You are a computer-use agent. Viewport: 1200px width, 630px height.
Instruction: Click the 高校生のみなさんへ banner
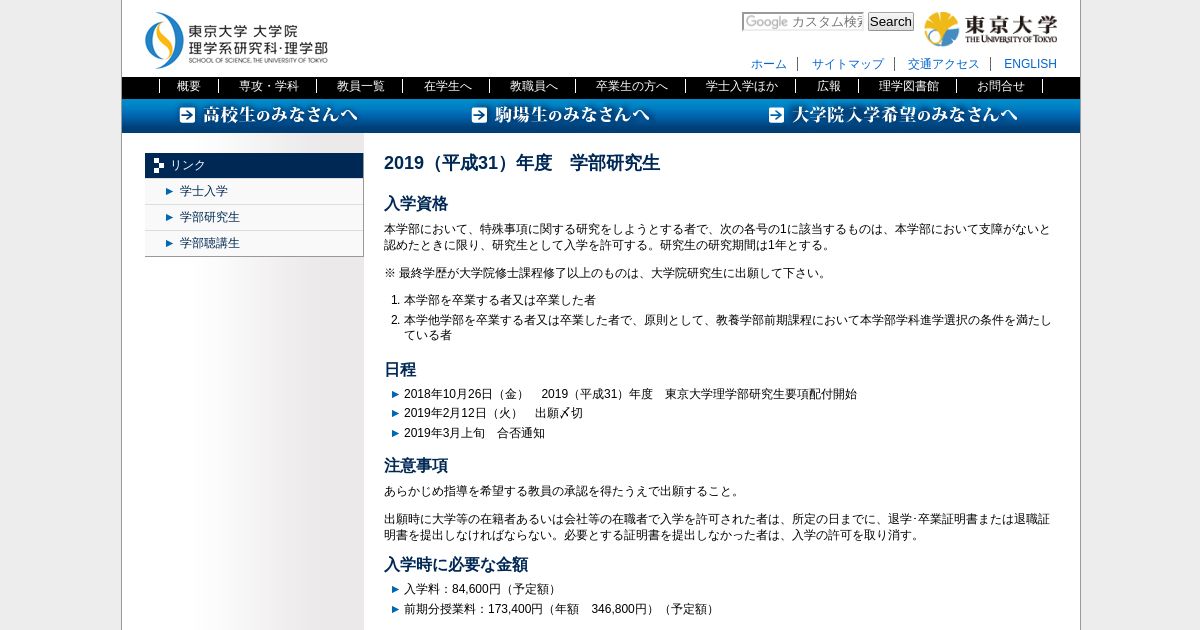pos(268,115)
